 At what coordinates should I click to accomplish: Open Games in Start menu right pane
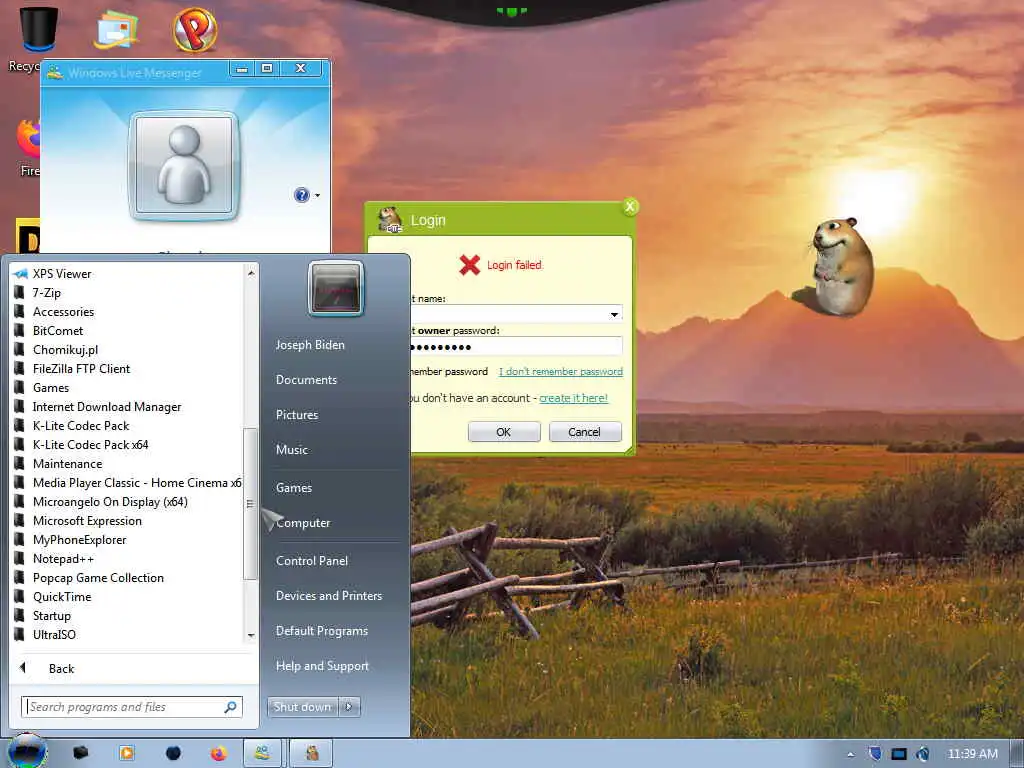(x=294, y=487)
